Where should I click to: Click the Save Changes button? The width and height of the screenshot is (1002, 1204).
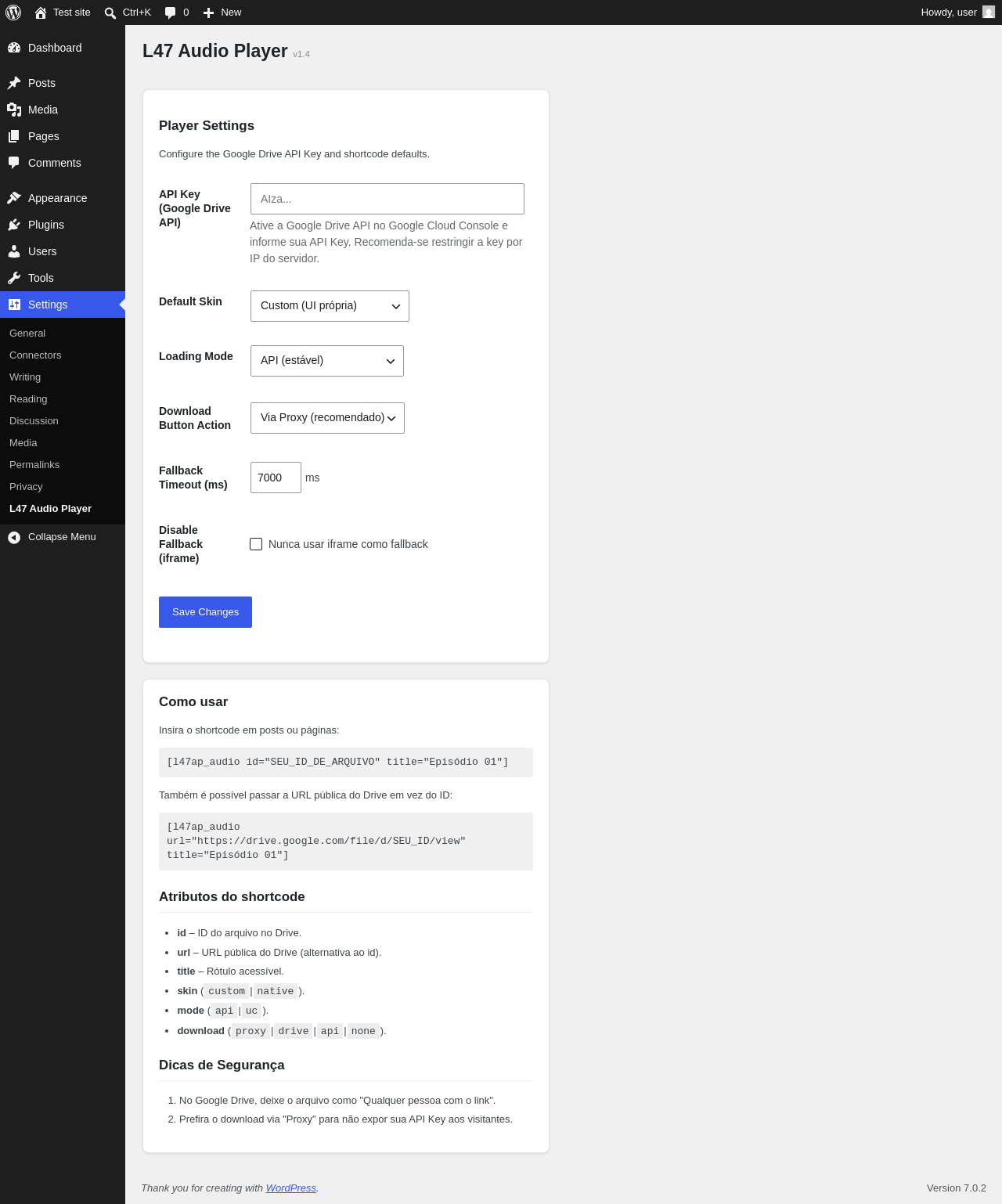pyautogui.click(x=205, y=612)
